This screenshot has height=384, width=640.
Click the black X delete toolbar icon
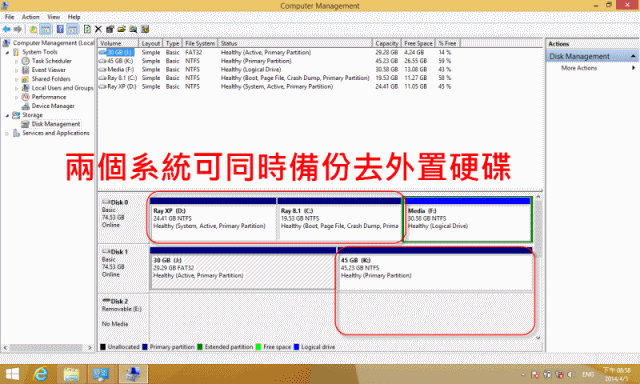point(98,29)
